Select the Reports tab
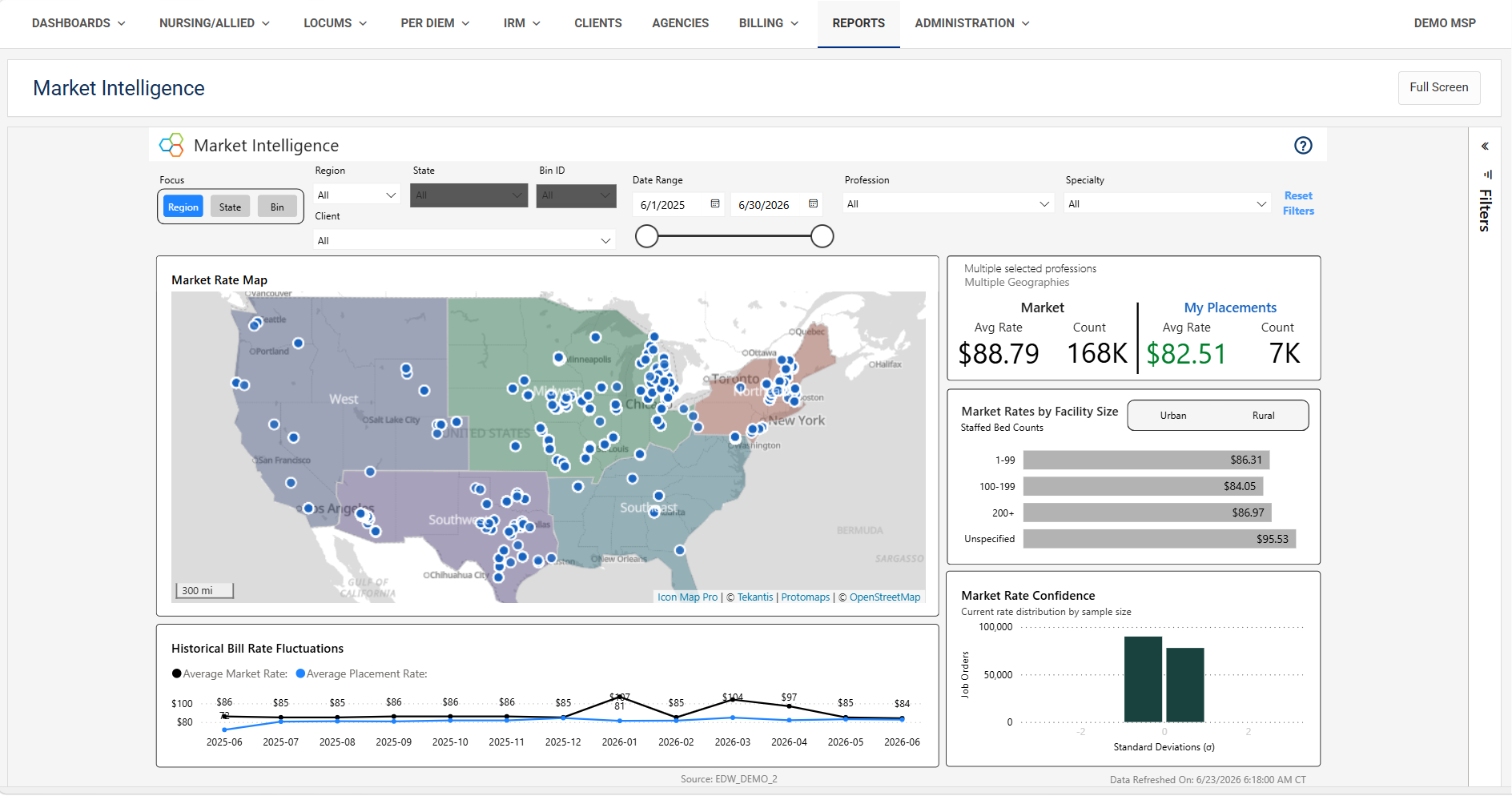The image size is (1512, 796). [859, 23]
